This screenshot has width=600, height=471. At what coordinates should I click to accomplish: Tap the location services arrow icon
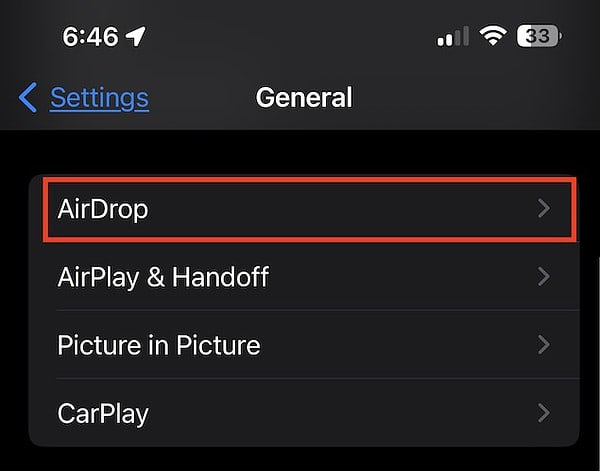click(x=136, y=37)
